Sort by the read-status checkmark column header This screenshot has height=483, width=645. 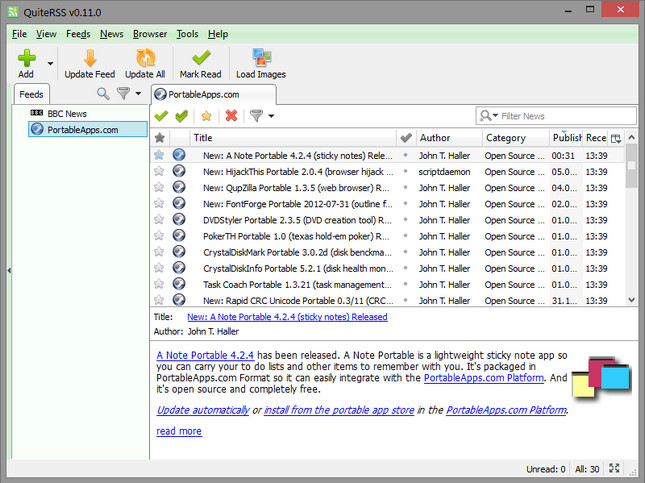tap(406, 138)
